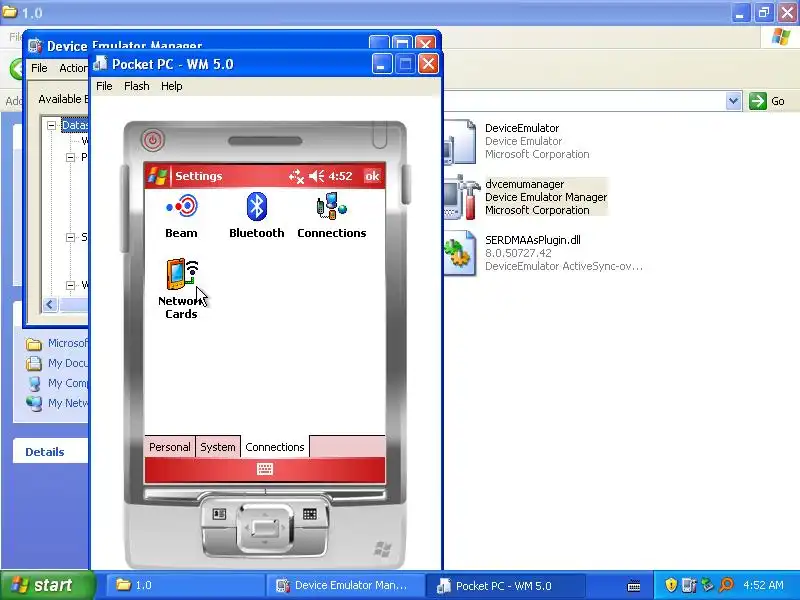This screenshot has width=800, height=600.
Task: Click the center D-pad button on emulator
Action: point(265,528)
